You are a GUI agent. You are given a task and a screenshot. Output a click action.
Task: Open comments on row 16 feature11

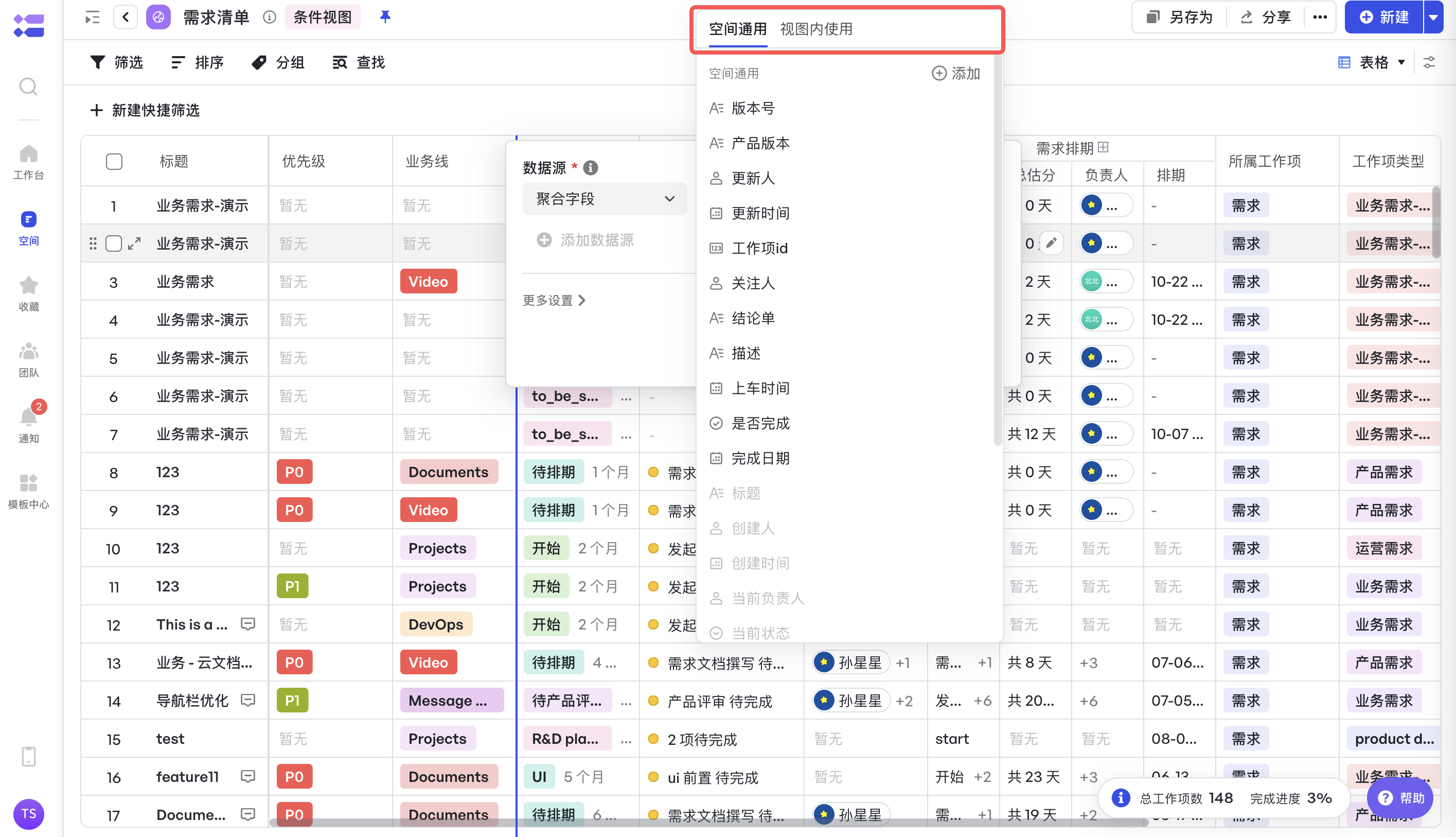click(247, 777)
